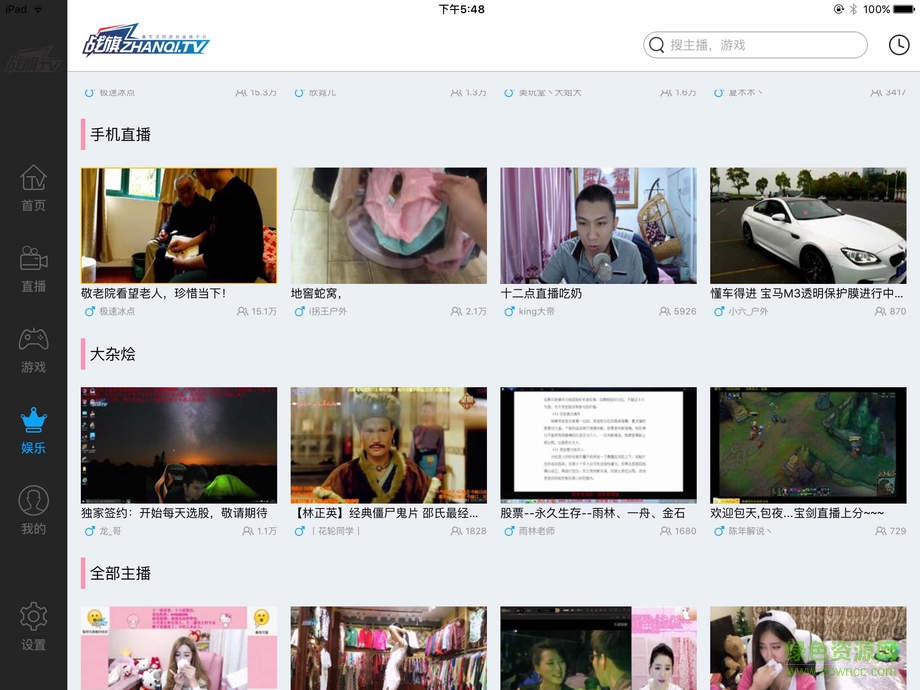
Task: Open the 股票--永久生存 stock stream
Action: coord(598,447)
